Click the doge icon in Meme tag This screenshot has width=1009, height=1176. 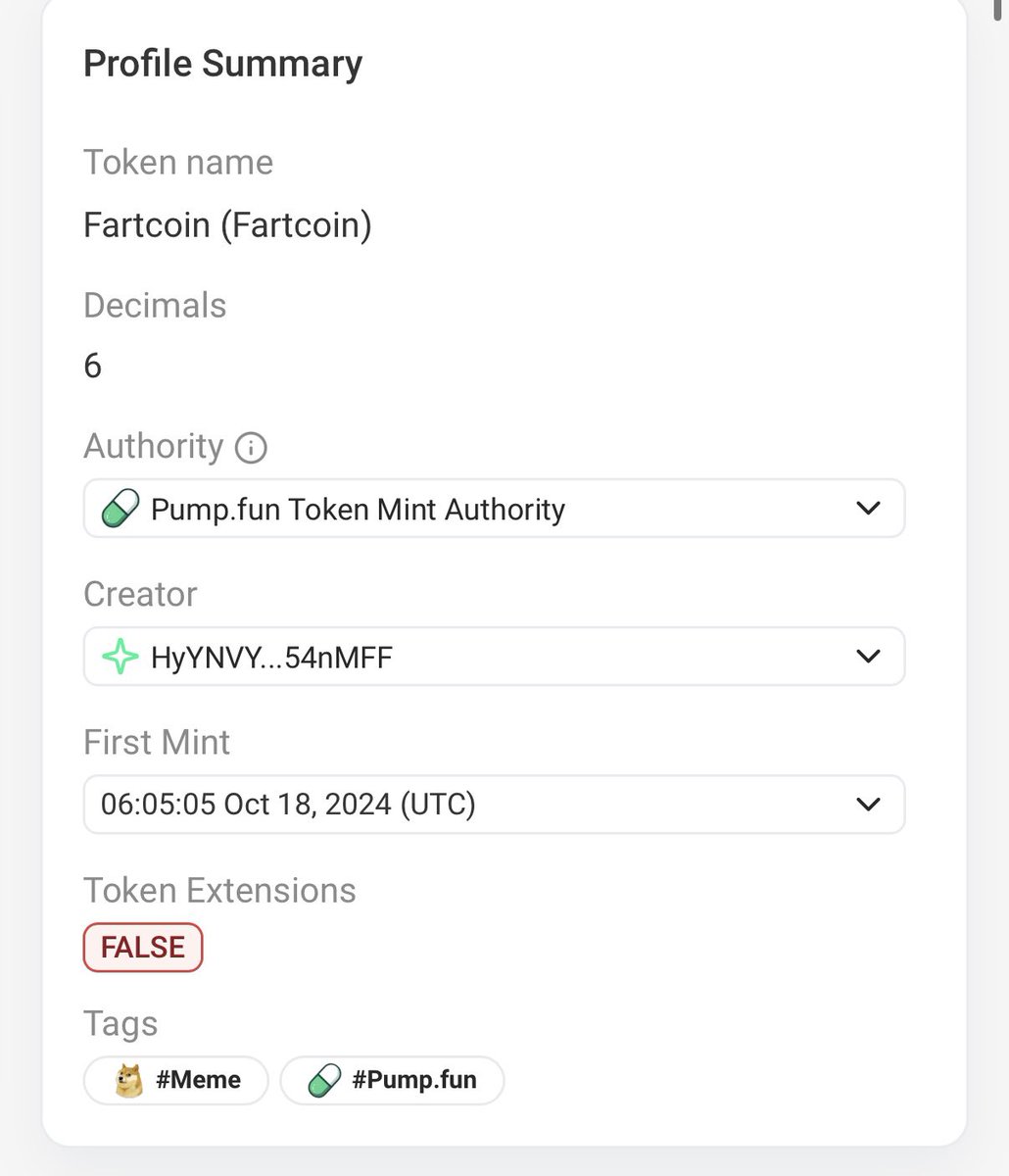tap(128, 1080)
